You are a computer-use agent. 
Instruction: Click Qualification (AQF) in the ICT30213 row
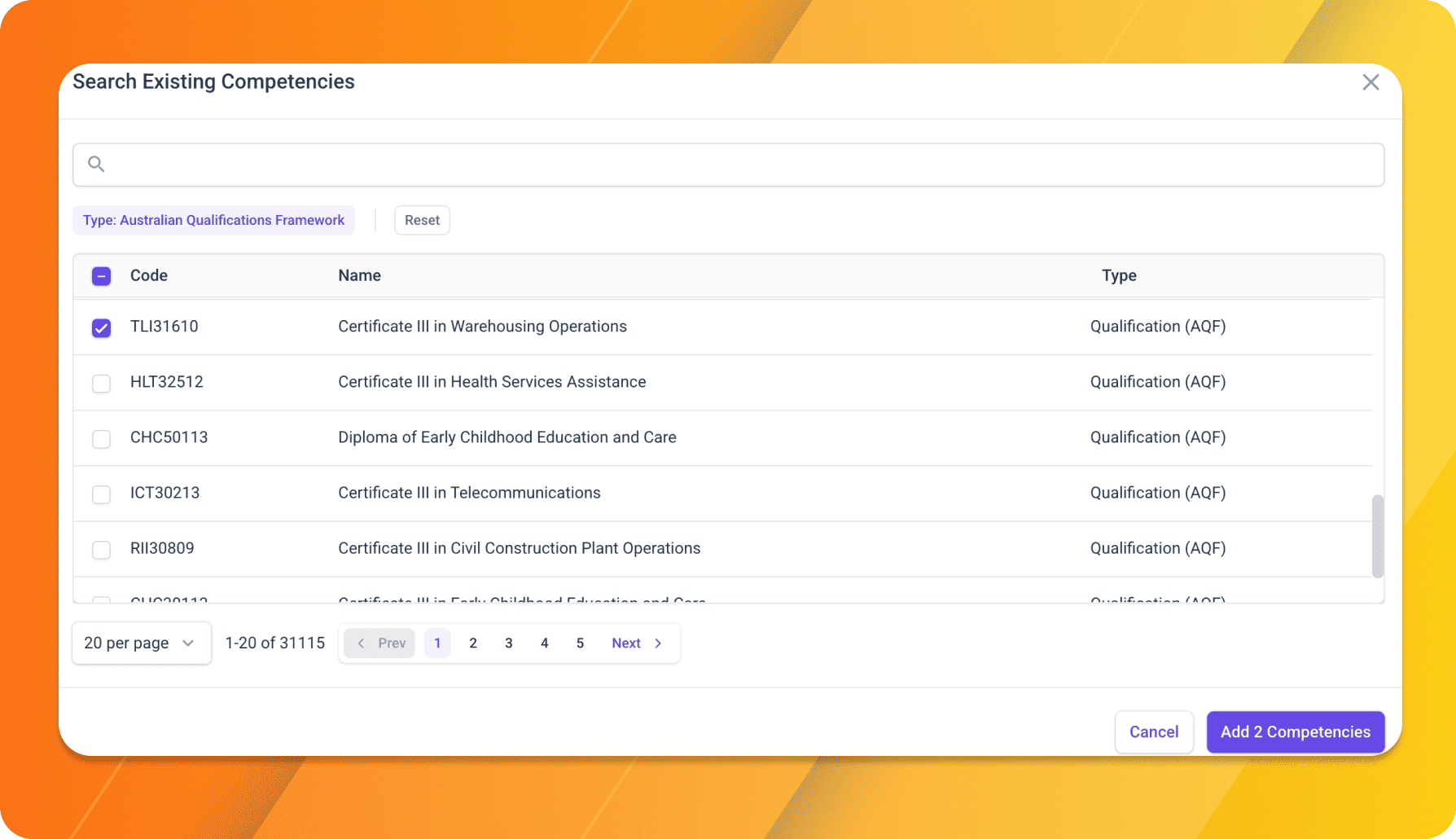click(1158, 492)
